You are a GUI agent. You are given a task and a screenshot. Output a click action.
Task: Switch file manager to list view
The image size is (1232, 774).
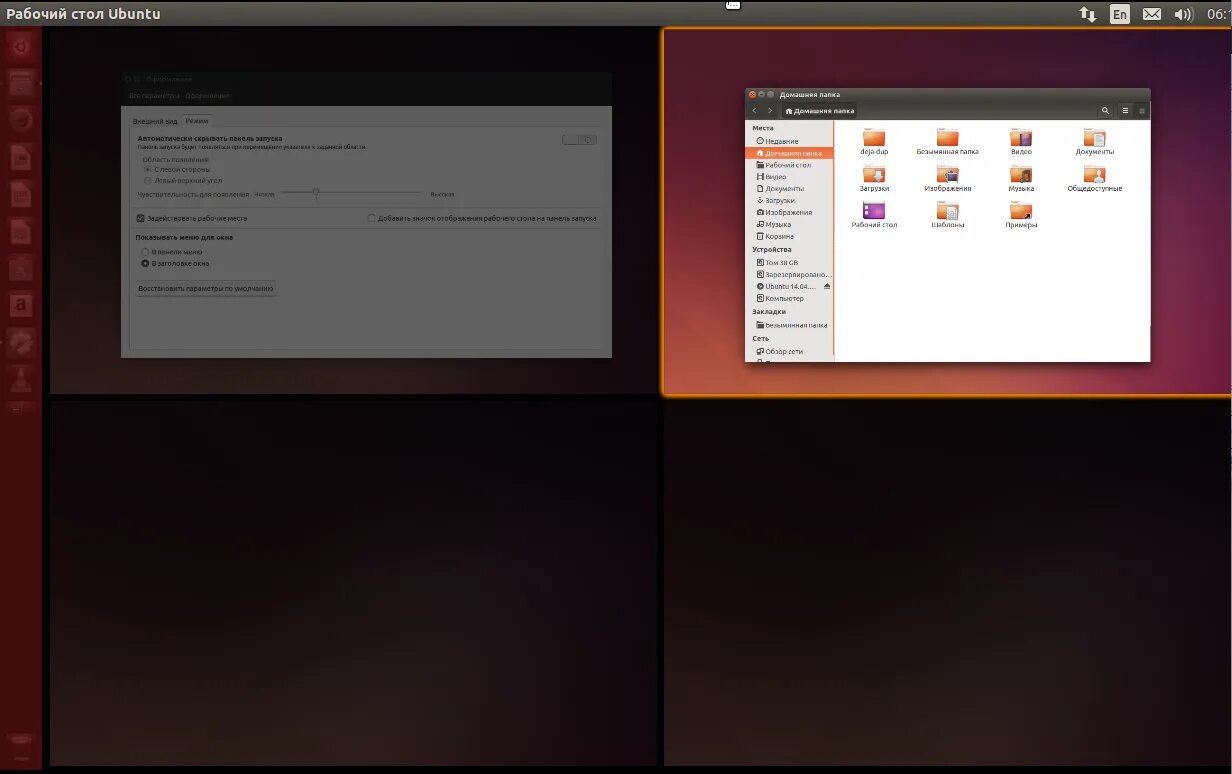tap(1125, 111)
